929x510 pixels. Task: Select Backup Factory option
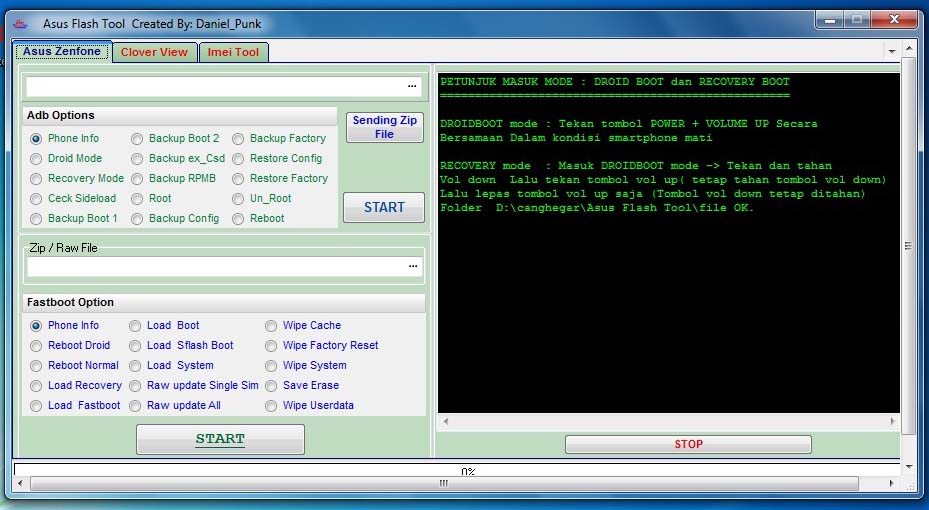[x=238, y=139]
